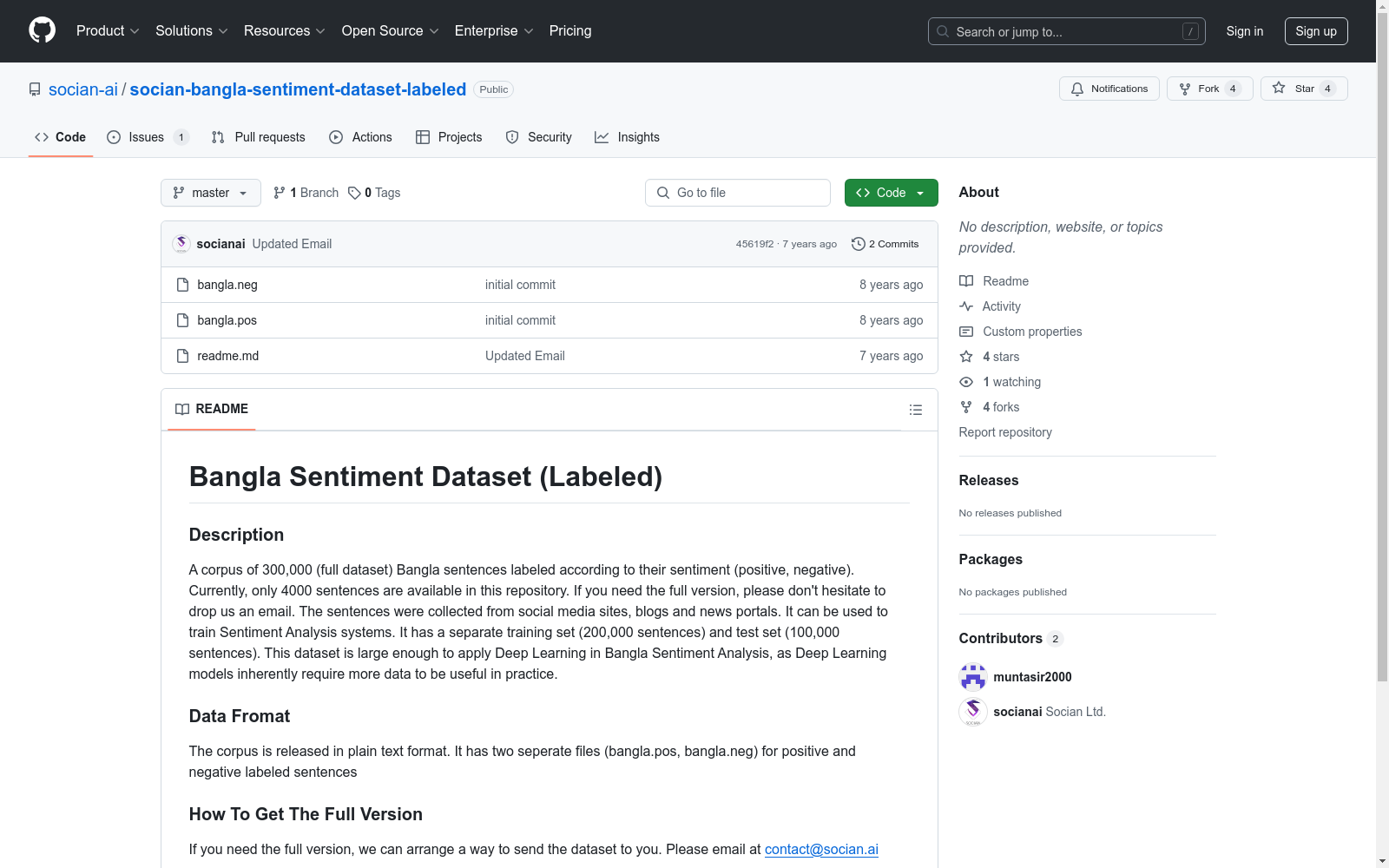Open the readme.md file
The height and width of the screenshot is (868, 1389).
coord(228,356)
